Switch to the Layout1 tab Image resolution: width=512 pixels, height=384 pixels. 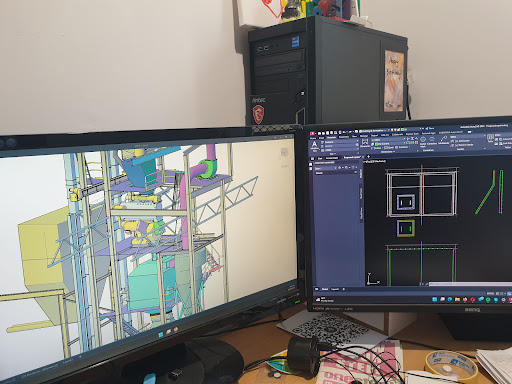335,289
